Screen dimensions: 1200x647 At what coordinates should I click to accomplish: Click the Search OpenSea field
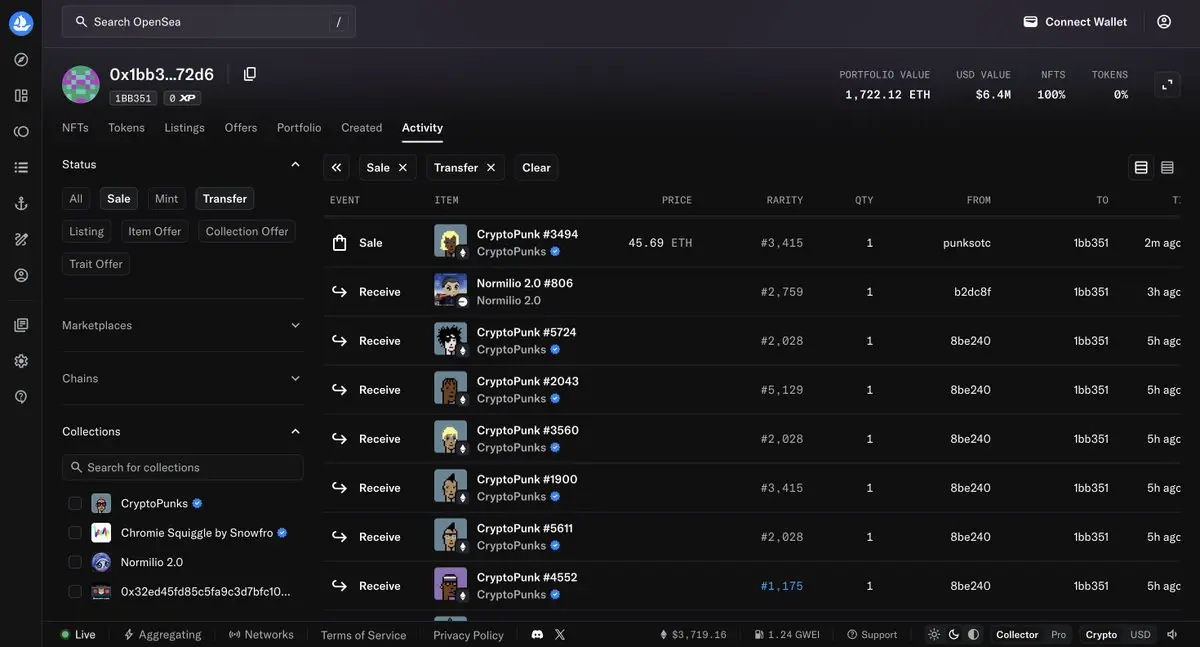(209, 22)
